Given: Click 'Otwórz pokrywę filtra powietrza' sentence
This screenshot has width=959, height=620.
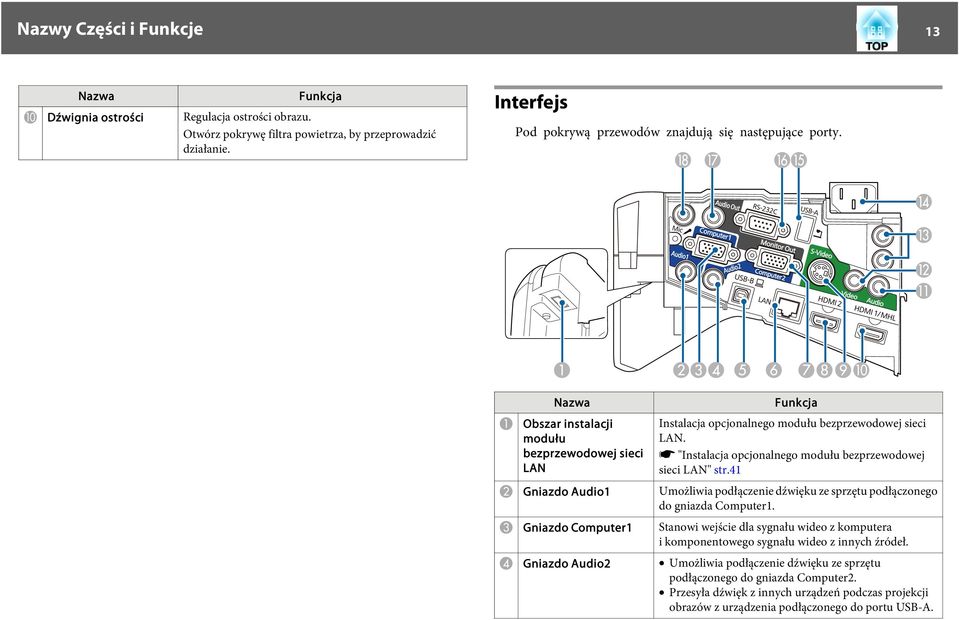Looking at the screenshot, I should point(309,141).
